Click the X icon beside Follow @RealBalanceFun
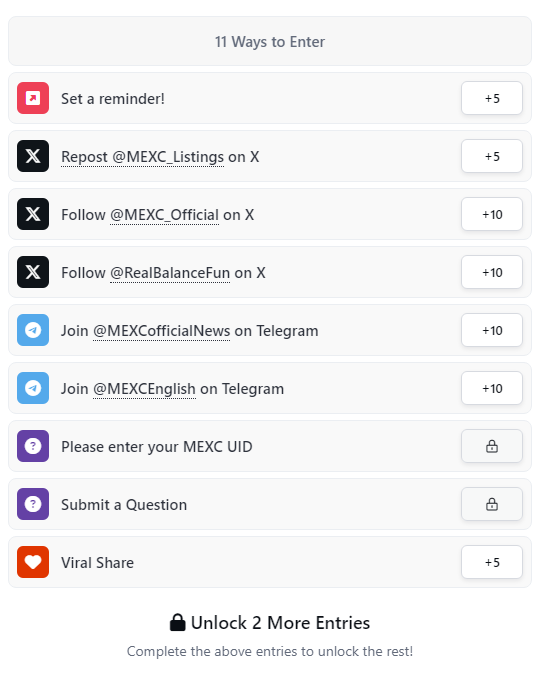540x683 pixels. (33, 272)
